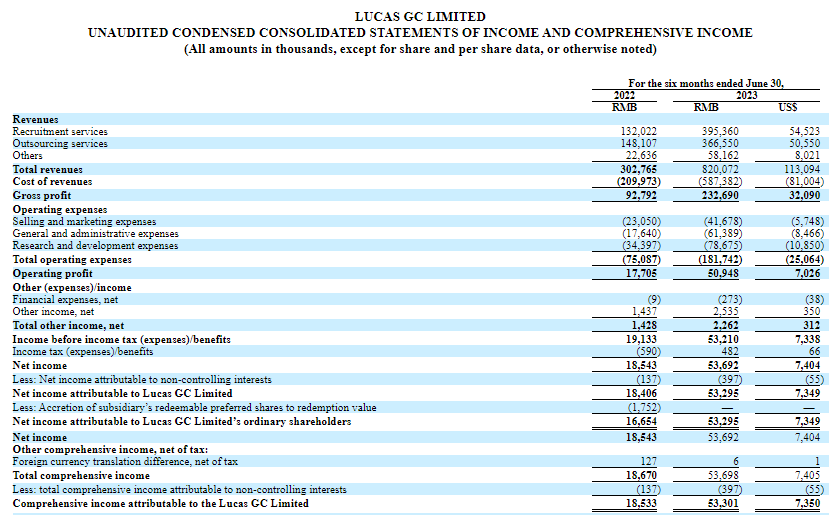Click 2023 RMB operating profit 50,948
Screen dimensions: 838x515
pyautogui.click(x=723, y=274)
